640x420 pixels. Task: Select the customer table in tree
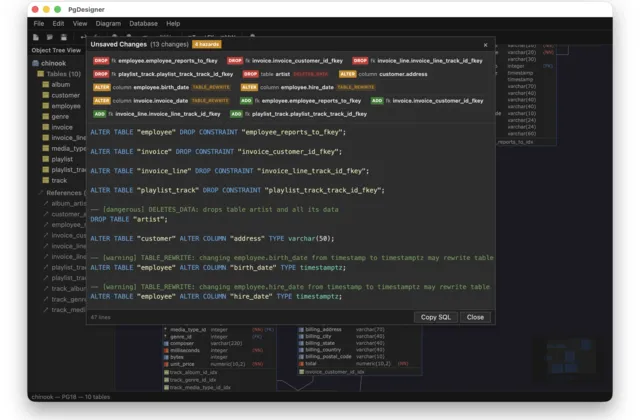point(66,95)
